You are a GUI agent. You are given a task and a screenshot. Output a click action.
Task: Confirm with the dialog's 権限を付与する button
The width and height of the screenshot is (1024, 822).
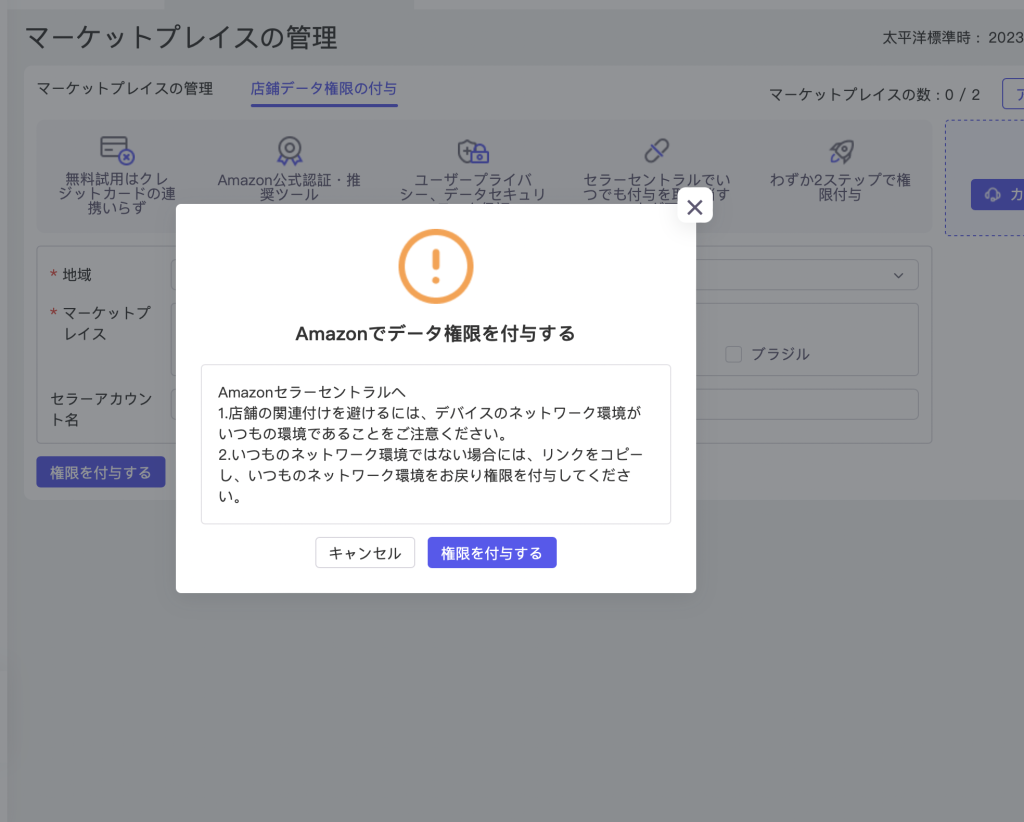click(x=491, y=553)
